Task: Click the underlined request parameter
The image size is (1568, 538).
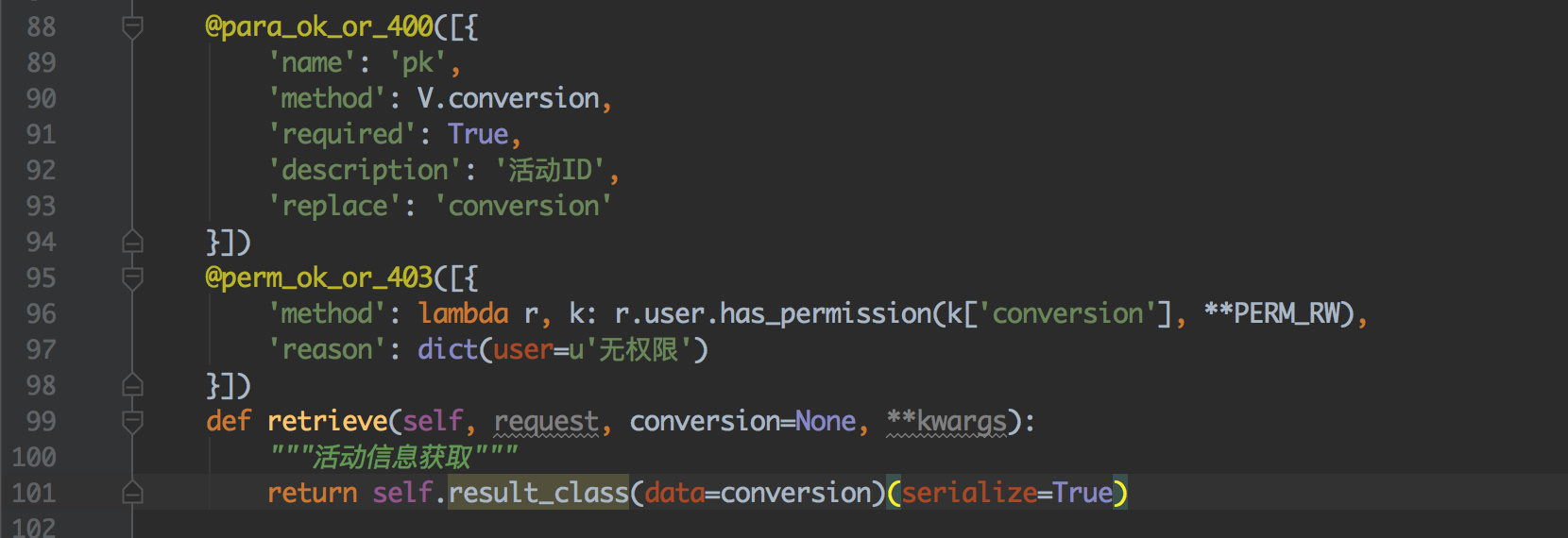Action: coord(547,422)
